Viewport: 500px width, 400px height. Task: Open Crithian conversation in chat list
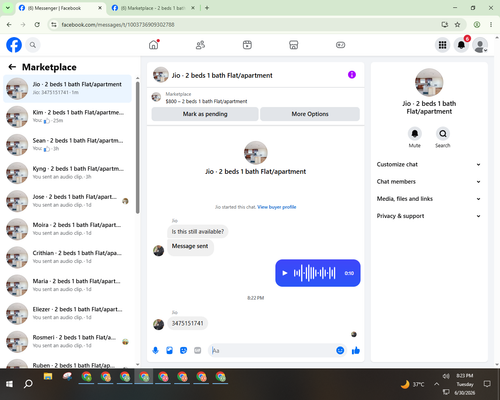coord(67,257)
